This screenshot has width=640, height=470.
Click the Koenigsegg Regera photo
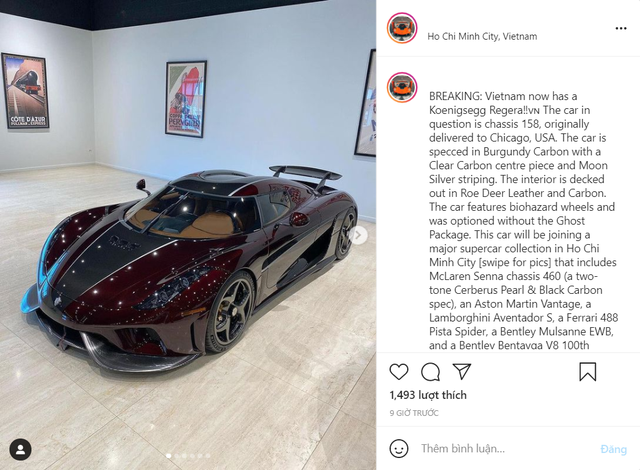click(188, 235)
